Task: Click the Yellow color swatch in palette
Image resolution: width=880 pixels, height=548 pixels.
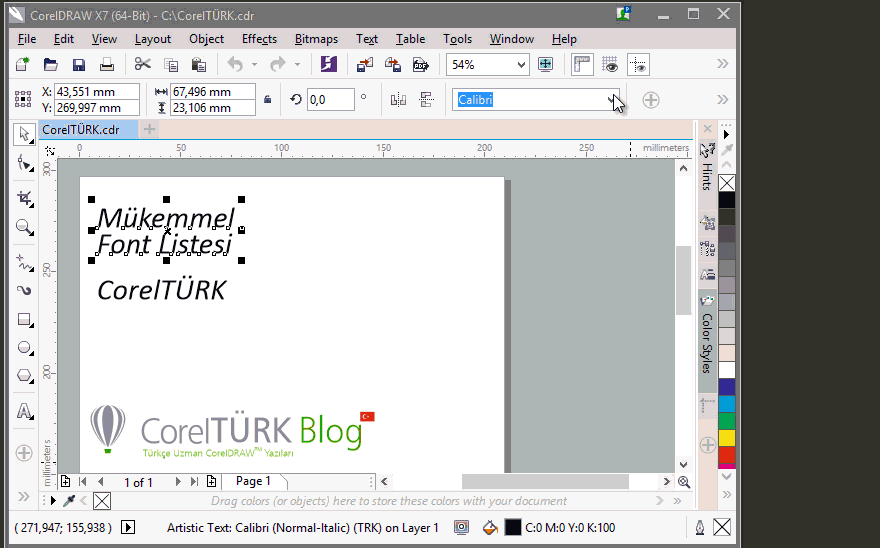Action: tap(727, 437)
